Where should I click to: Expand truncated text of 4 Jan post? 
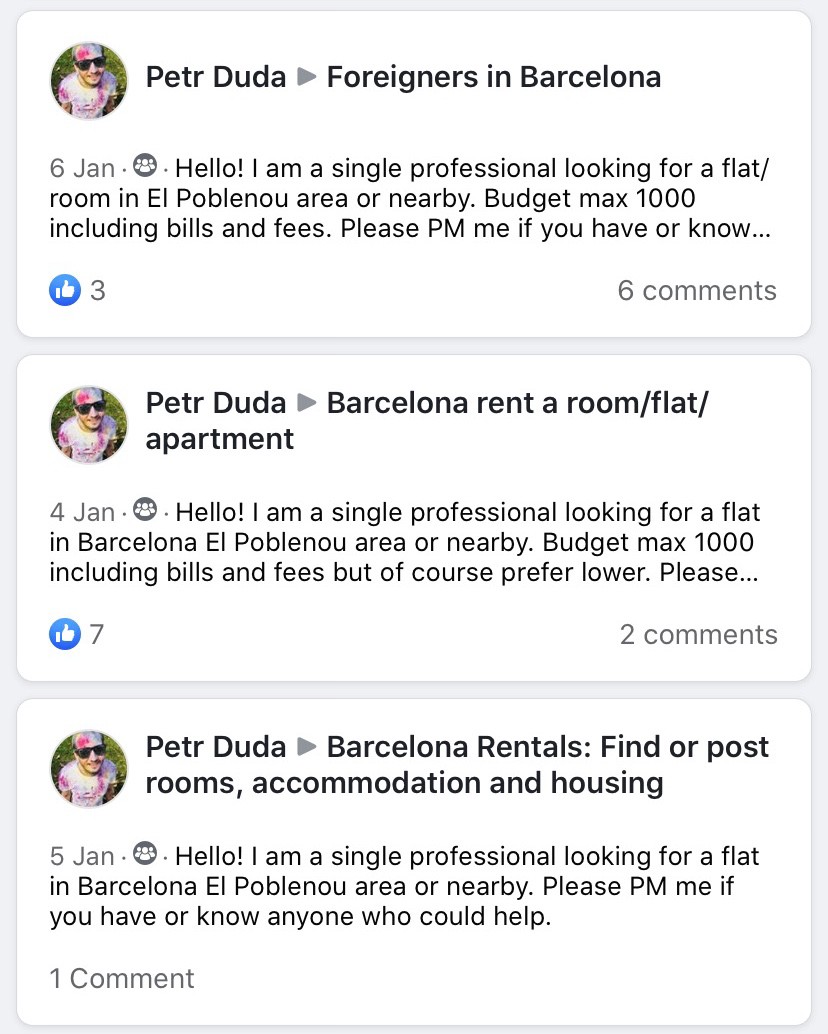click(x=749, y=573)
